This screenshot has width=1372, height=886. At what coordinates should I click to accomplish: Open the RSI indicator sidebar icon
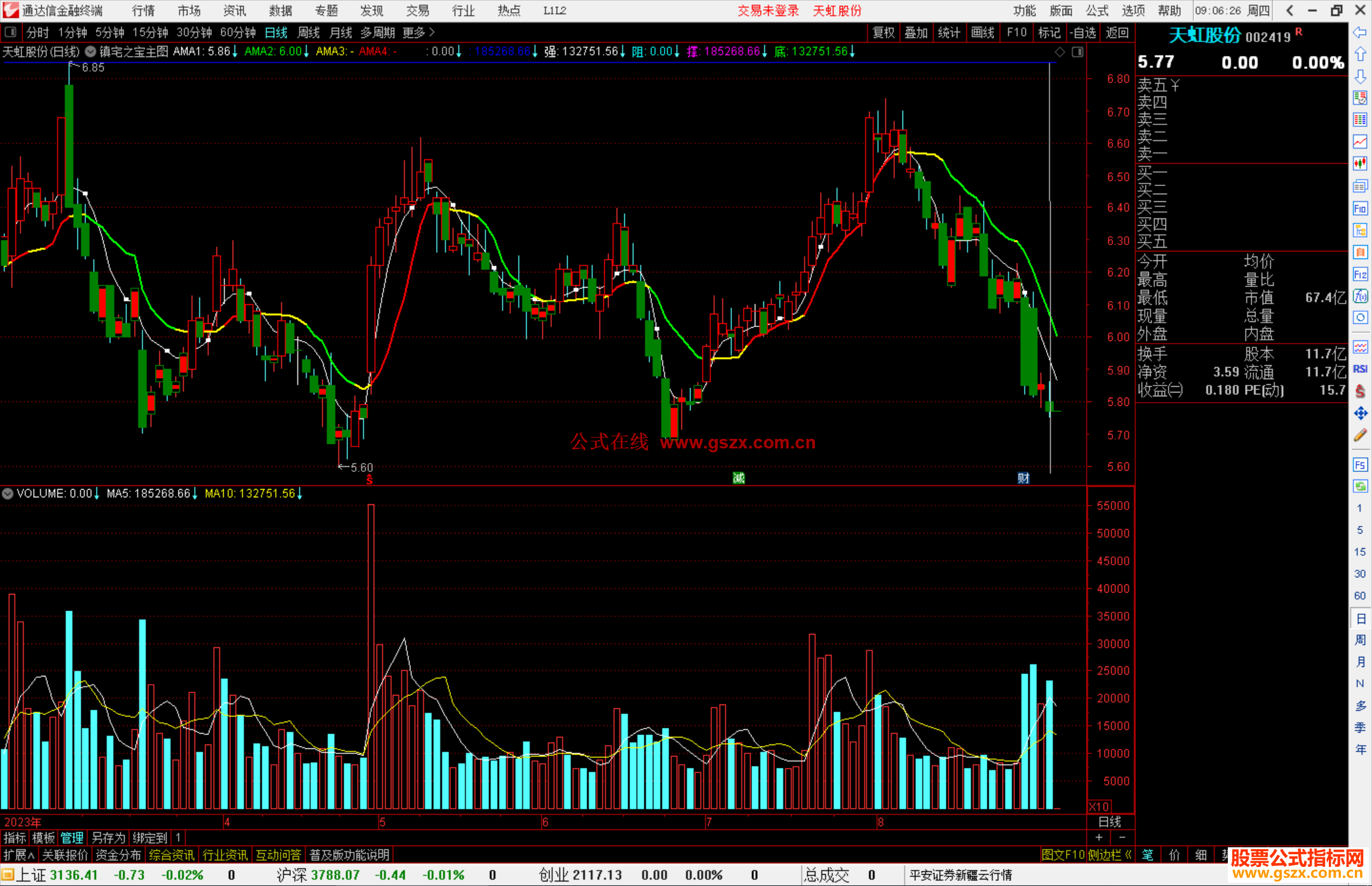click(1360, 369)
